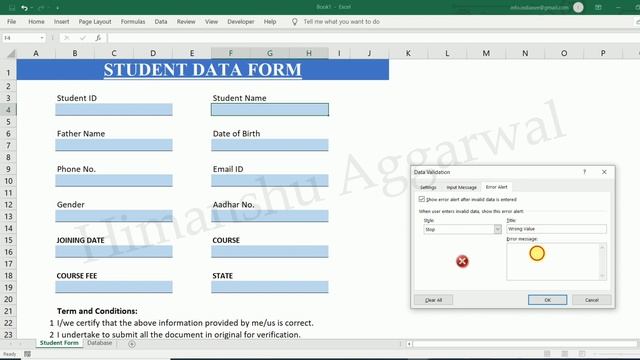Switch to Settings tab in Data Validation
Image resolution: width=640 pixels, height=360 pixels.
point(428,187)
